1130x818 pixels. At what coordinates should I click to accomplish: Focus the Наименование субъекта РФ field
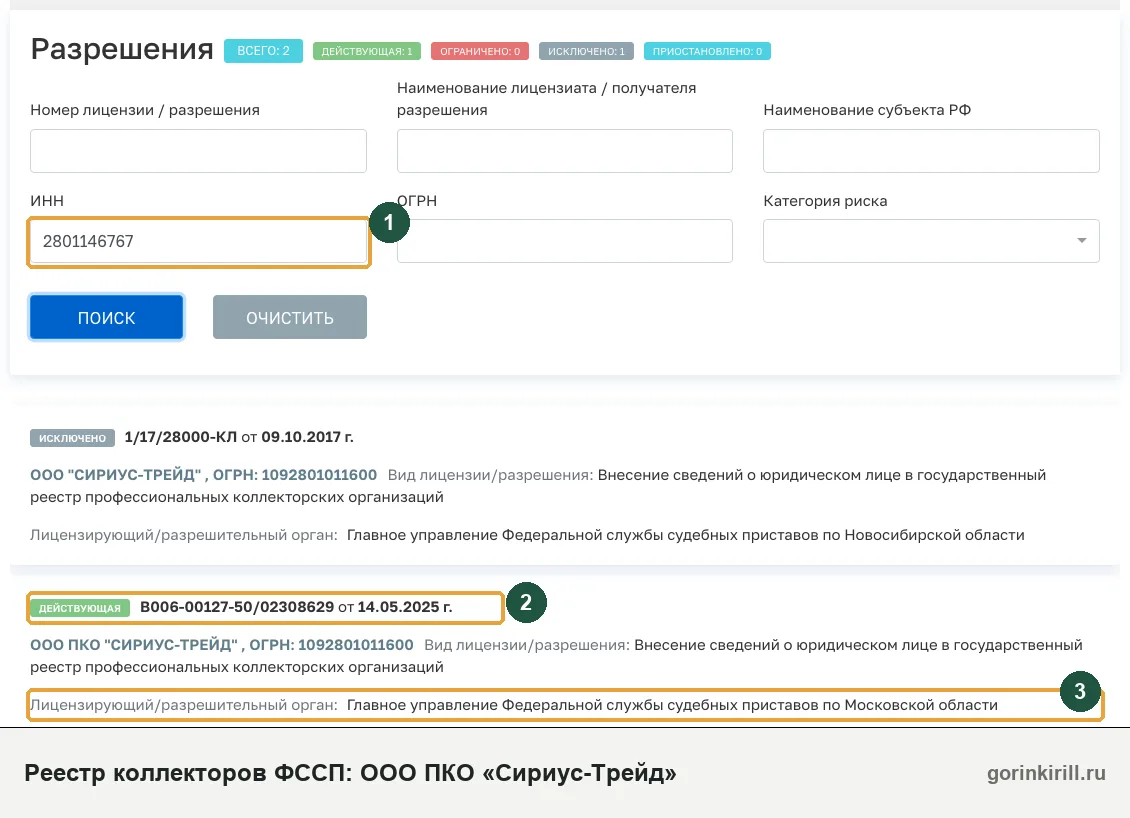click(x=931, y=151)
